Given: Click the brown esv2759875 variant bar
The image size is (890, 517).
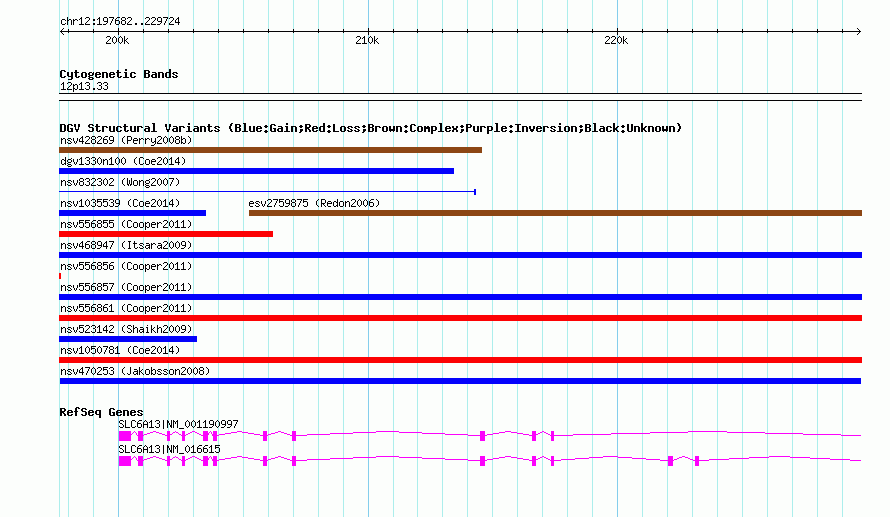Looking at the screenshot, I should (555, 213).
